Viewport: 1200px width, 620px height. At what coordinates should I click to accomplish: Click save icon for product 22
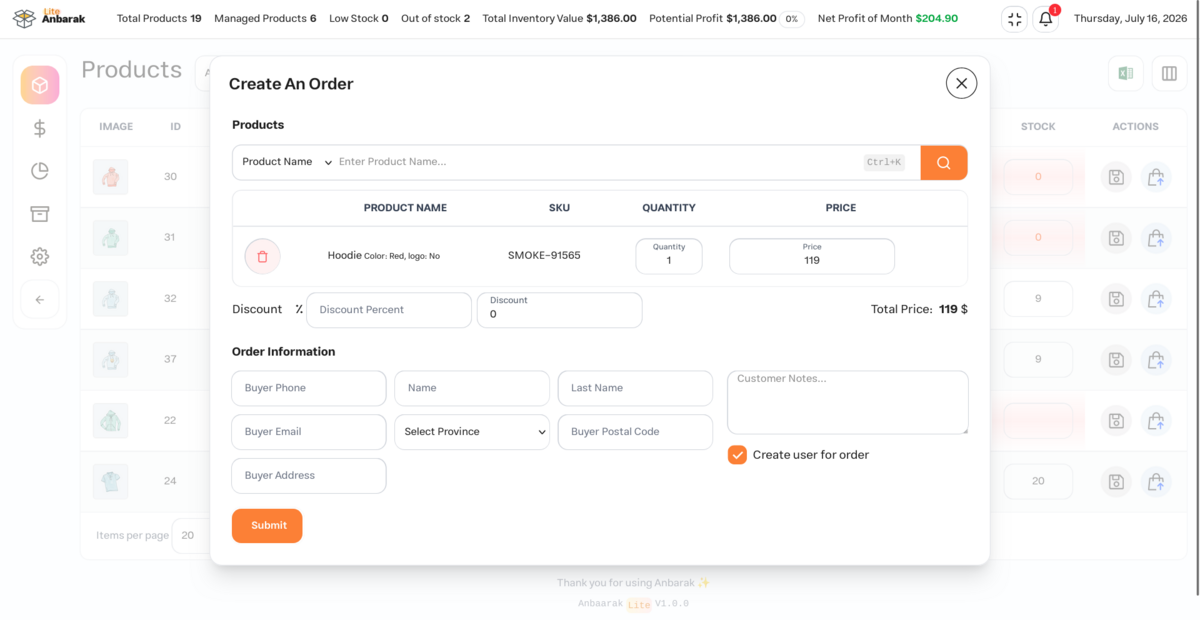coord(1116,421)
